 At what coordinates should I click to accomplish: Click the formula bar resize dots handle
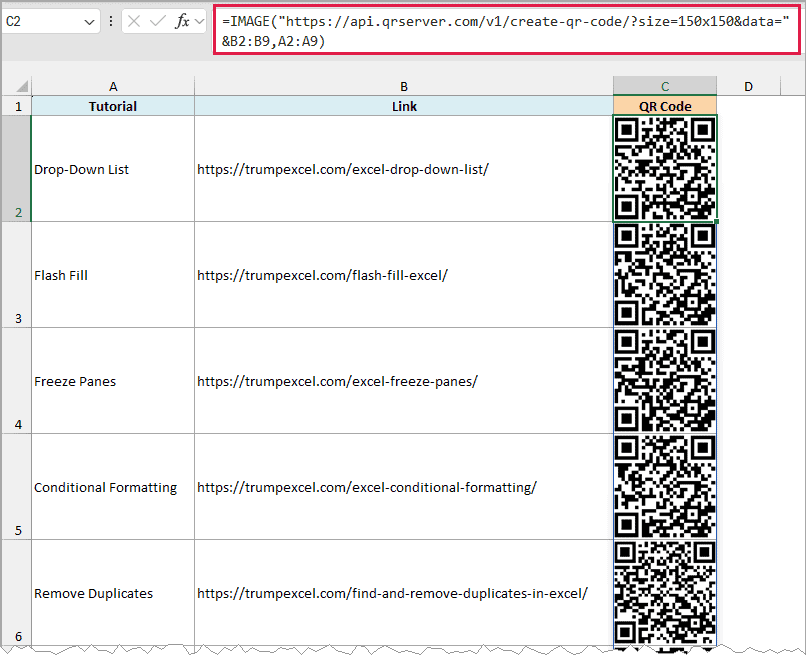click(x=111, y=21)
